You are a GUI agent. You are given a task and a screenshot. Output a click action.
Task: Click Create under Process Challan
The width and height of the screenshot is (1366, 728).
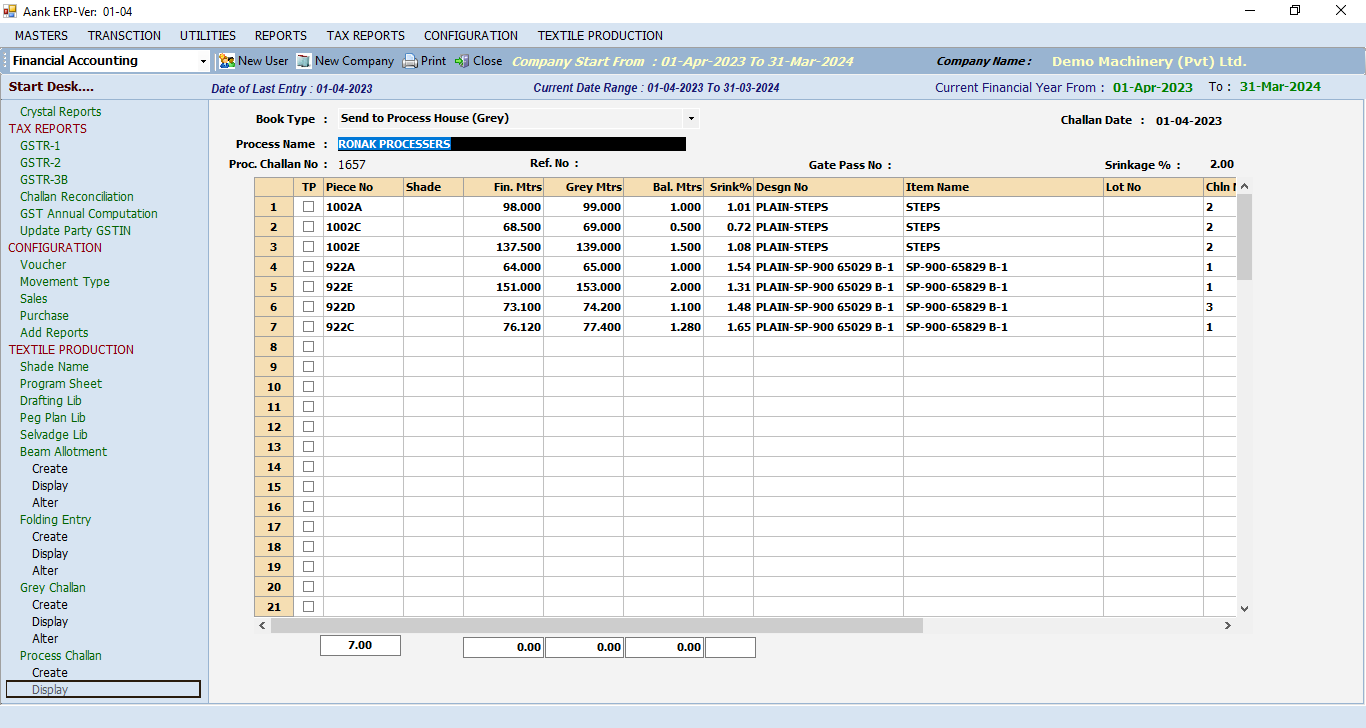click(50, 673)
